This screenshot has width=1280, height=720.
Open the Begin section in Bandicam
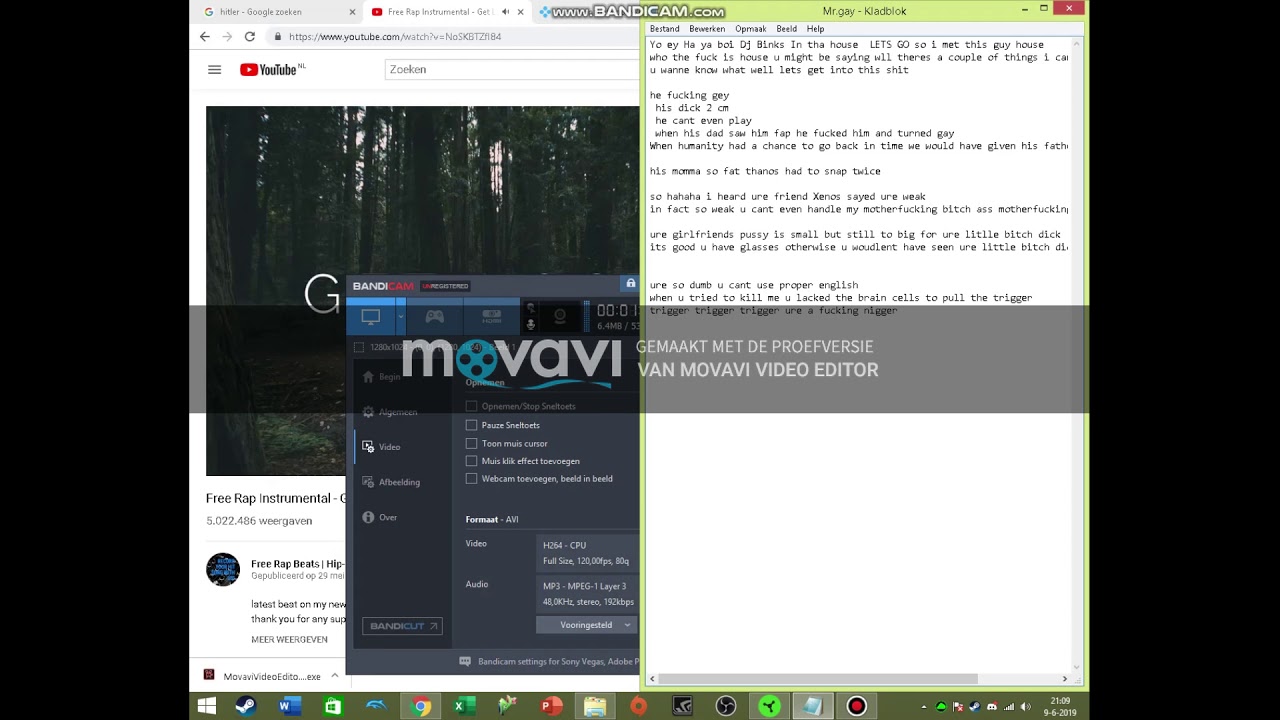pos(381,377)
